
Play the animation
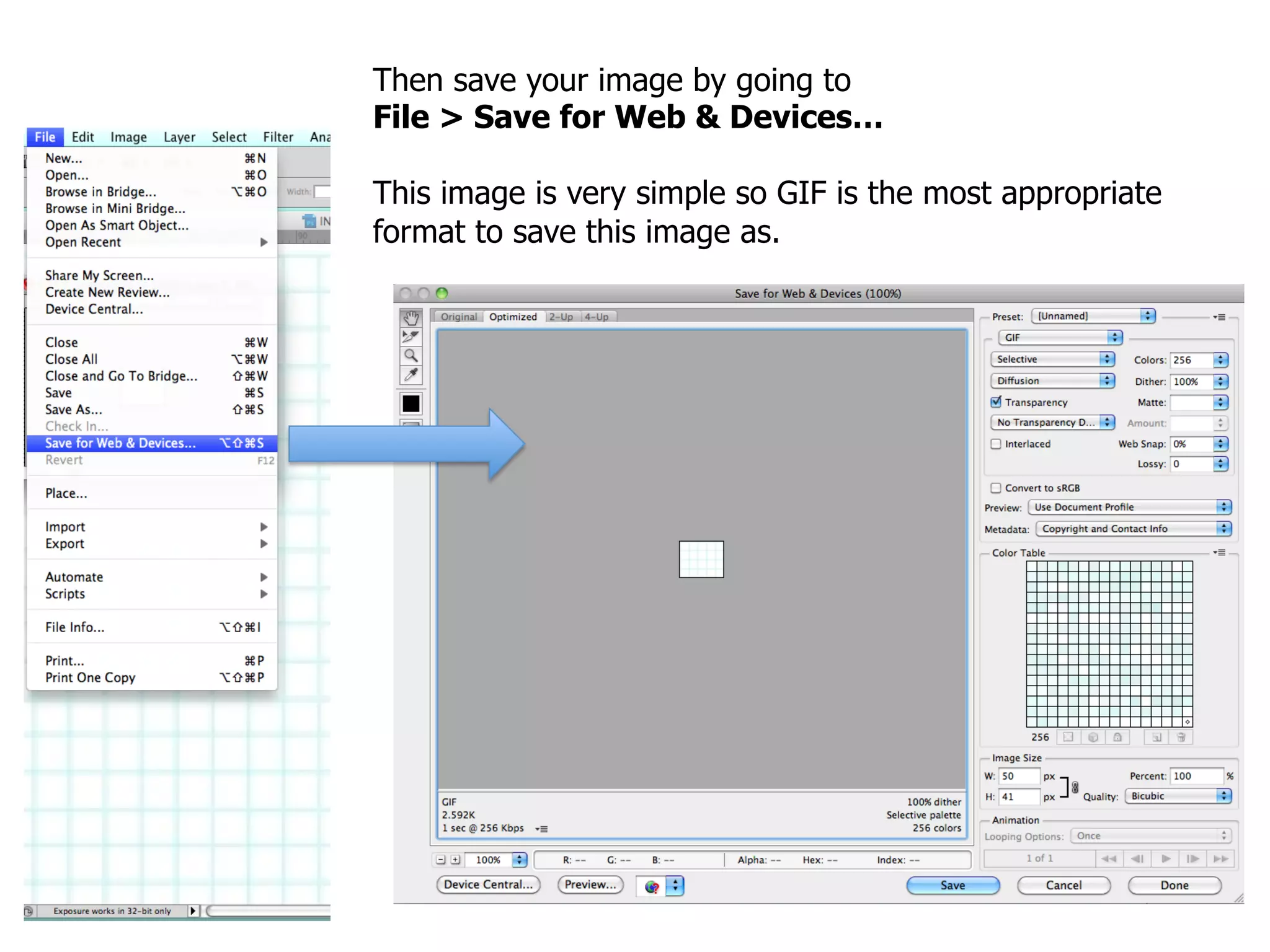pos(1166,858)
